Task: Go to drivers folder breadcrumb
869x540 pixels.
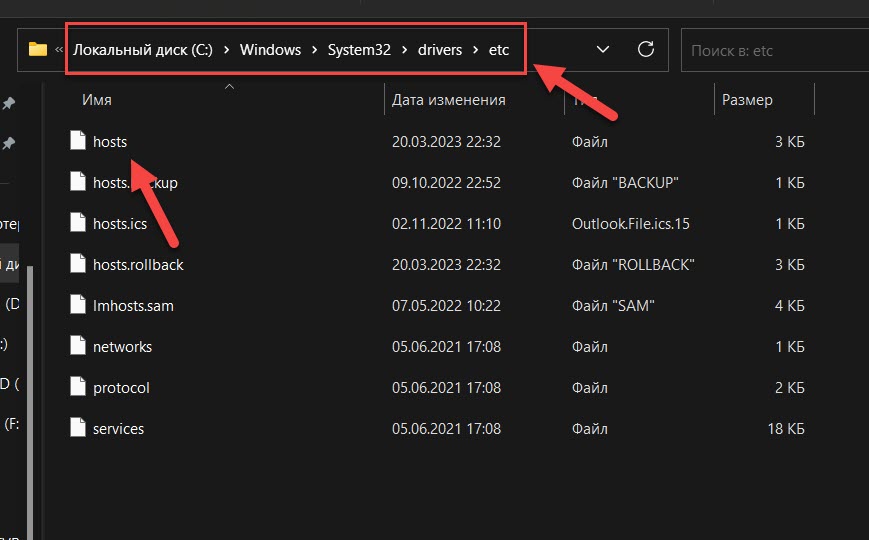Action: coord(440,50)
